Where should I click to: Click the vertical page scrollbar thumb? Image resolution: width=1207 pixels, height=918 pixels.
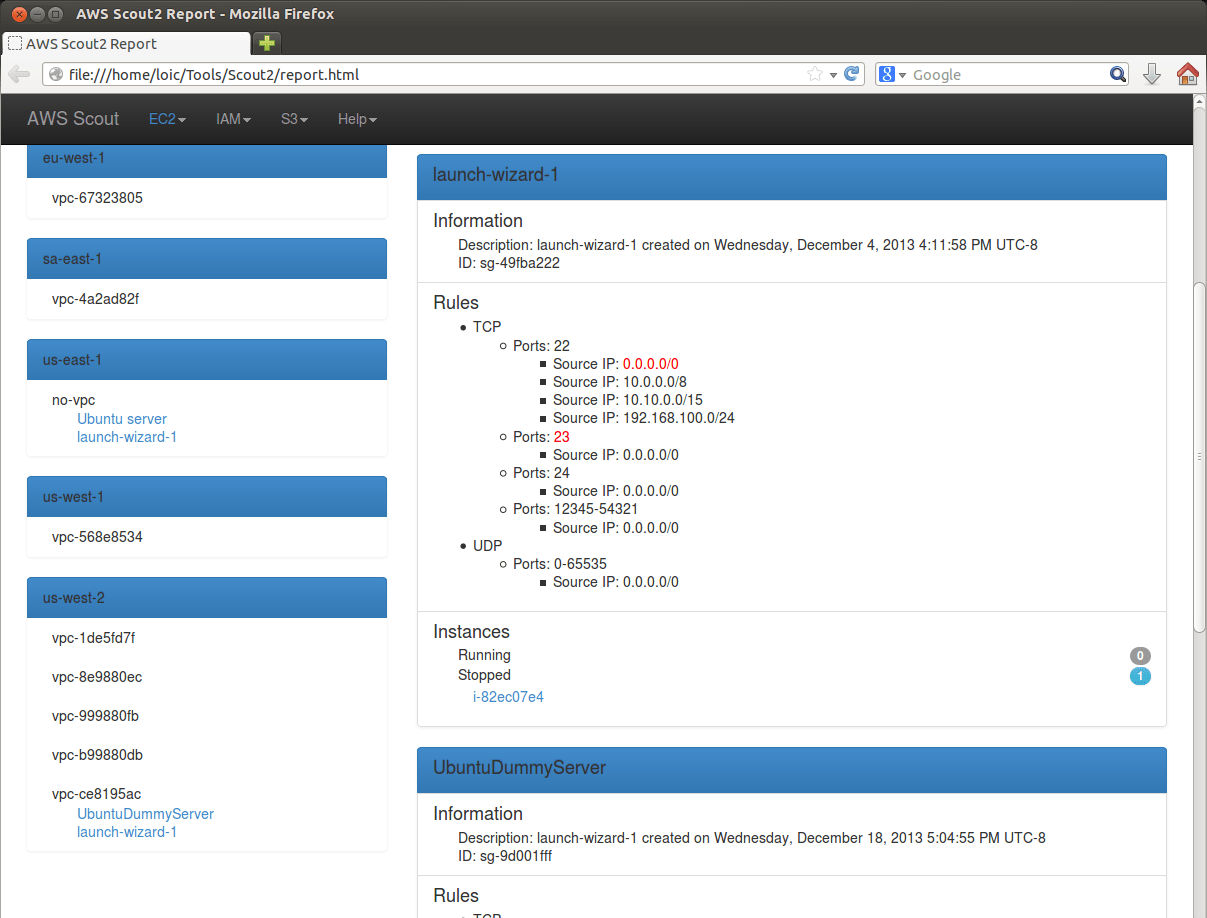tap(1200, 457)
